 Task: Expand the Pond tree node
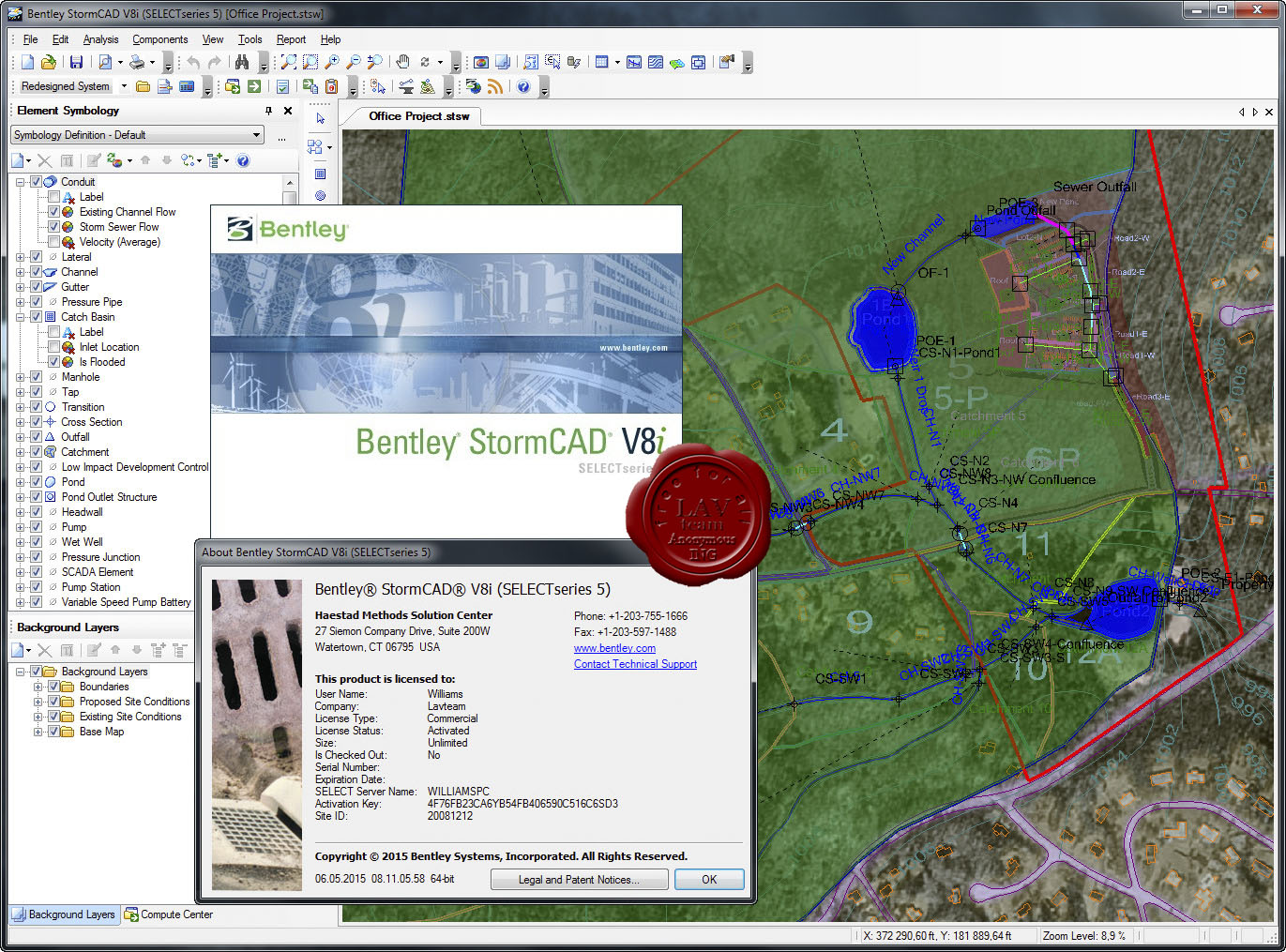[x=21, y=482]
